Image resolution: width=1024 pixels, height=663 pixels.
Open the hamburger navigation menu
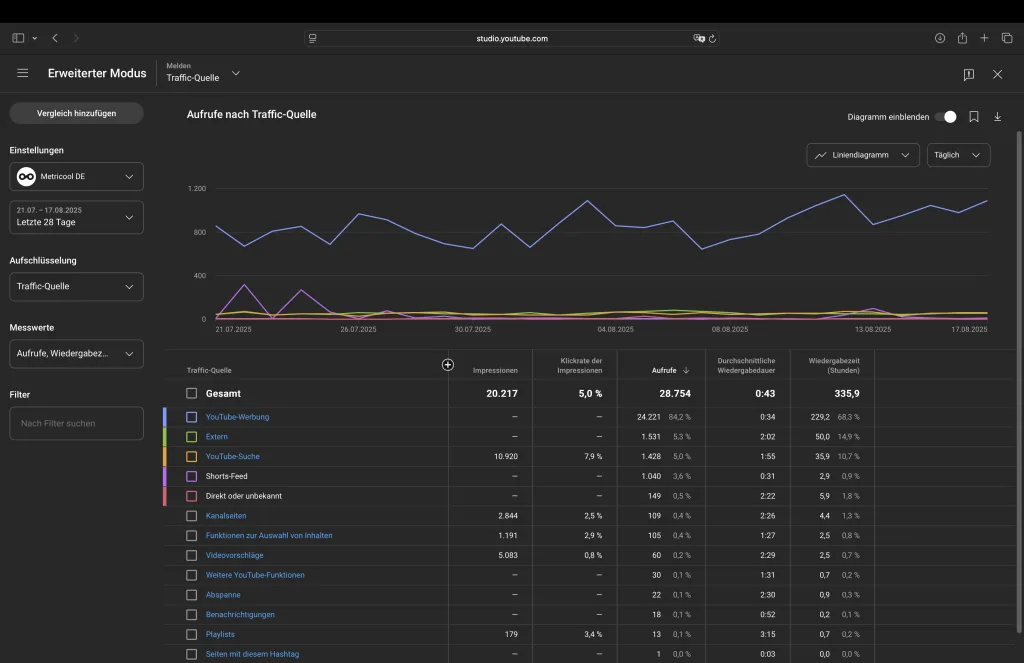click(x=23, y=74)
